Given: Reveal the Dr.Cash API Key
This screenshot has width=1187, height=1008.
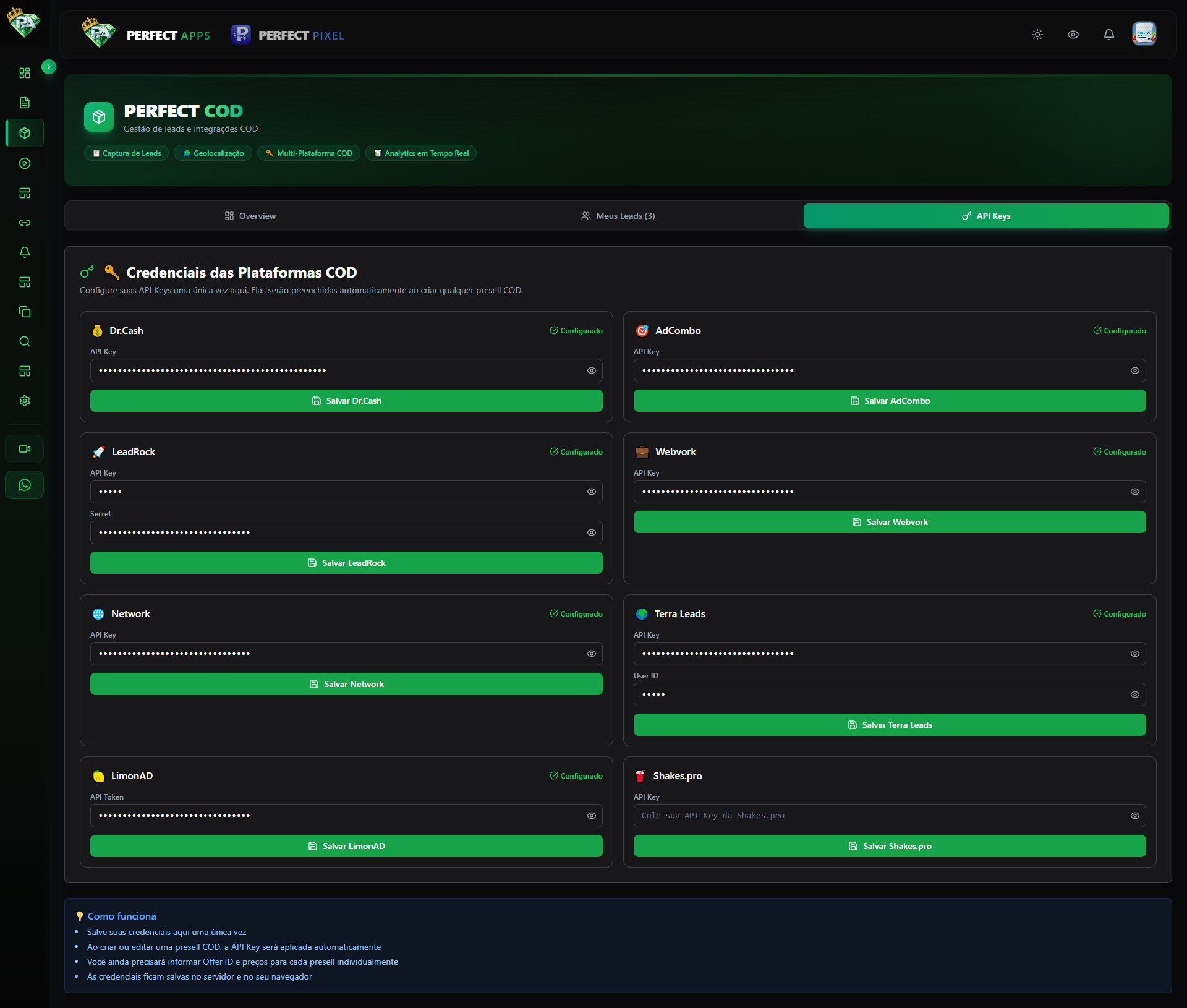Looking at the screenshot, I should [592, 370].
